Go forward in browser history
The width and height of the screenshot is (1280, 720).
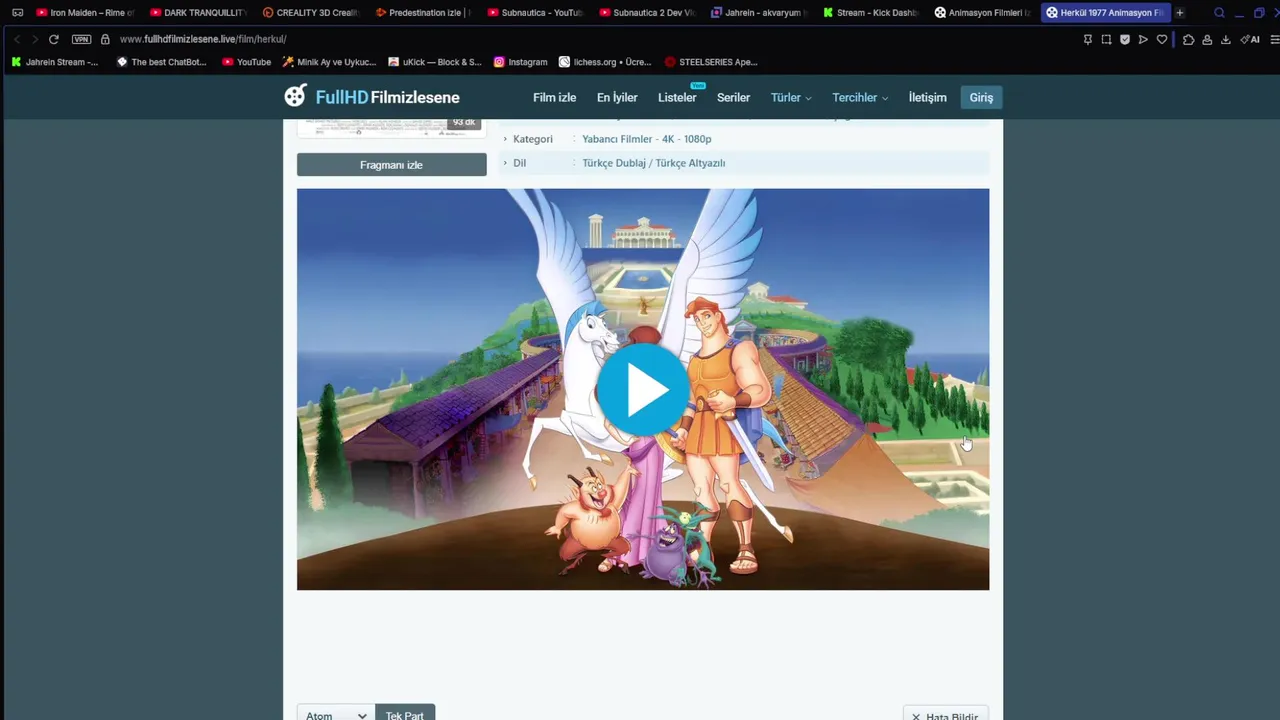(x=35, y=39)
